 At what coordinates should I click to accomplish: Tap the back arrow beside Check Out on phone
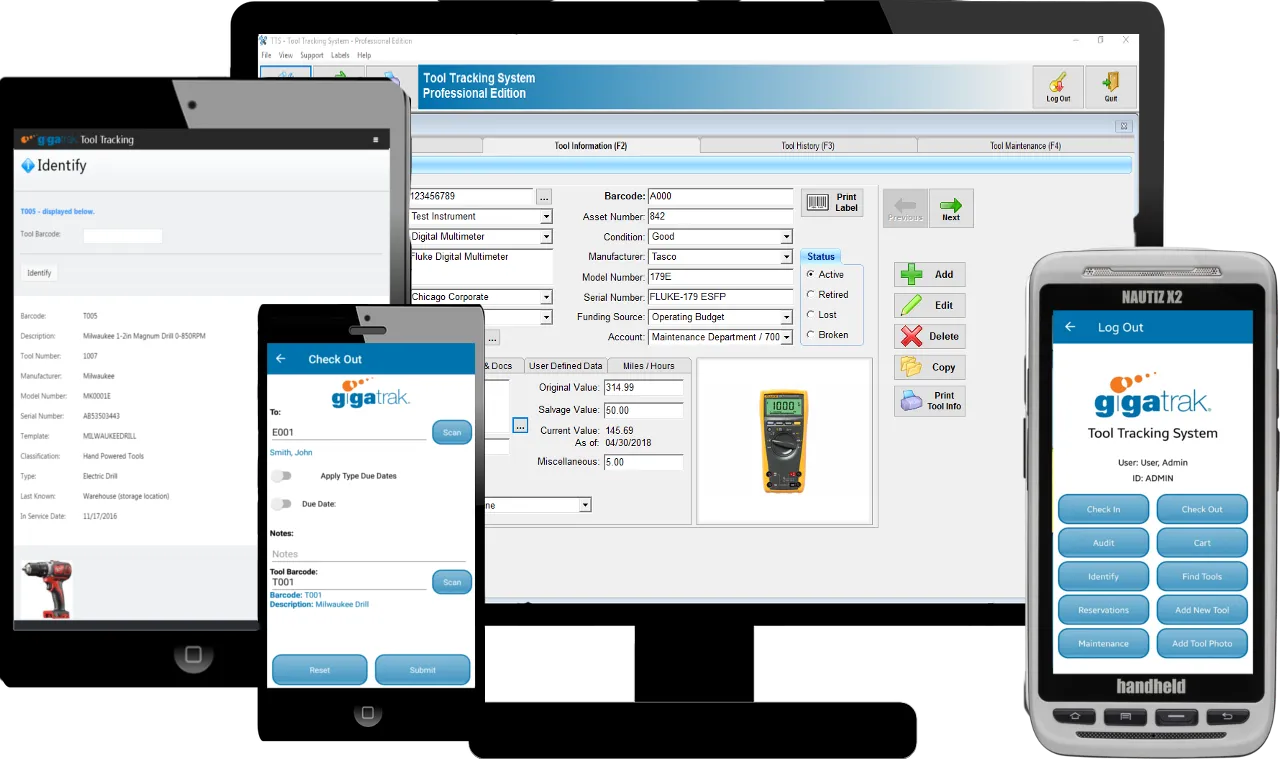281,359
